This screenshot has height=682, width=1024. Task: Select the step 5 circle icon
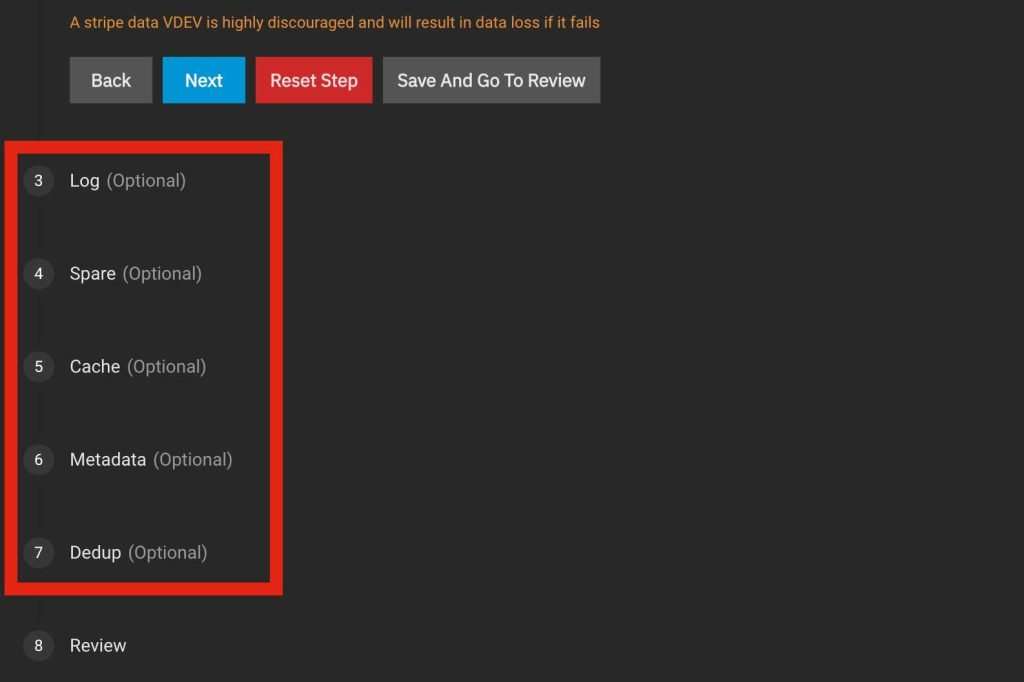point(39,367)
